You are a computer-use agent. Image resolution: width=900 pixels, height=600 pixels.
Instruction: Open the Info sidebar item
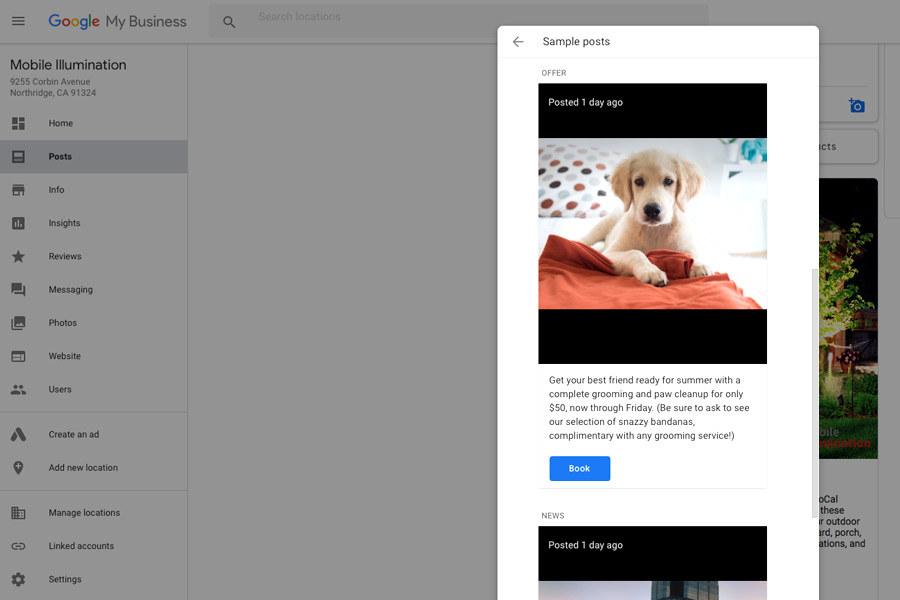[56, 190]
